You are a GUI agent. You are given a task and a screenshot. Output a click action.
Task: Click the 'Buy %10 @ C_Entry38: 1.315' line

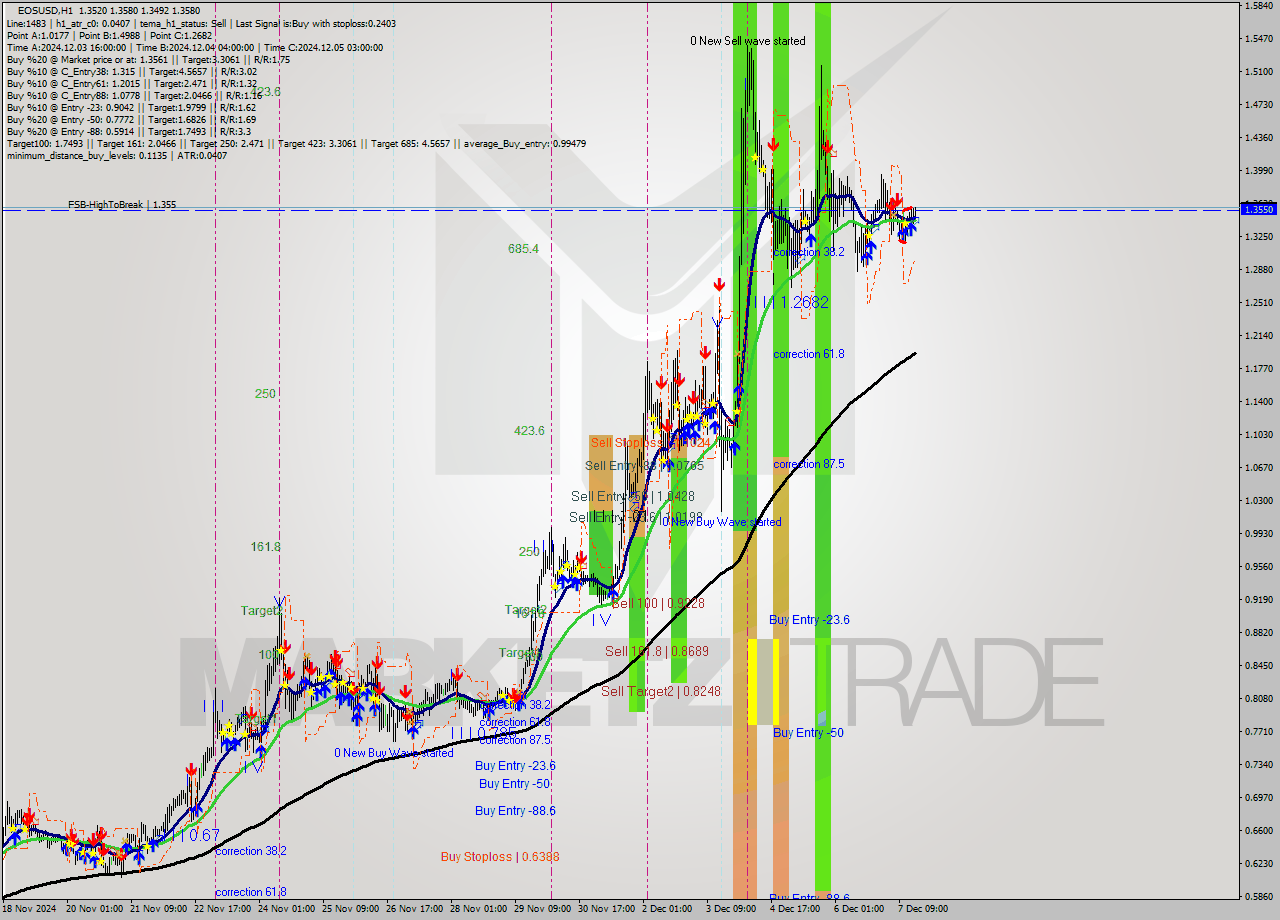point(131,71)
